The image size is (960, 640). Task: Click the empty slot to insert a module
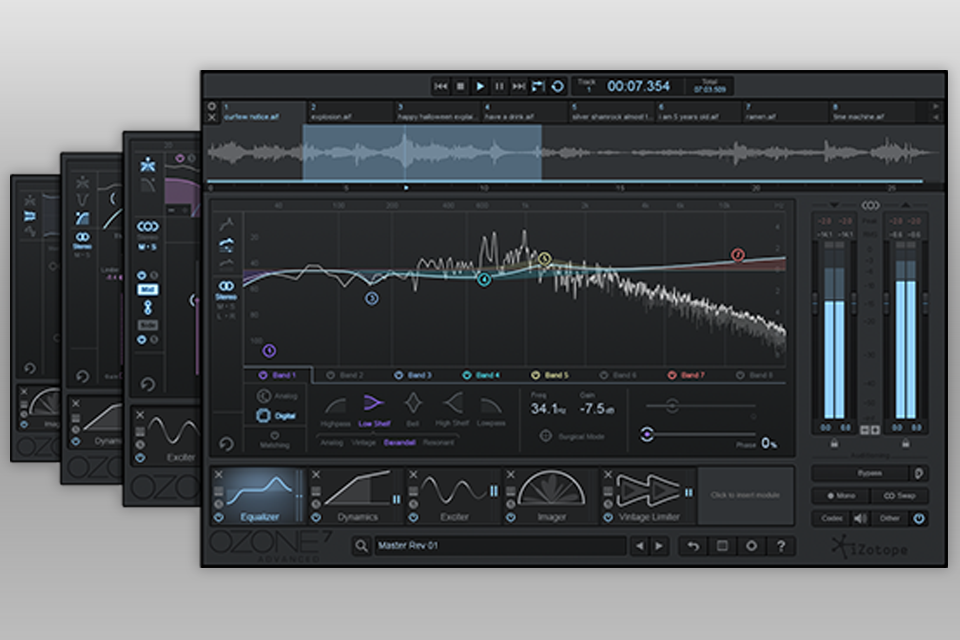click(745, 495)
